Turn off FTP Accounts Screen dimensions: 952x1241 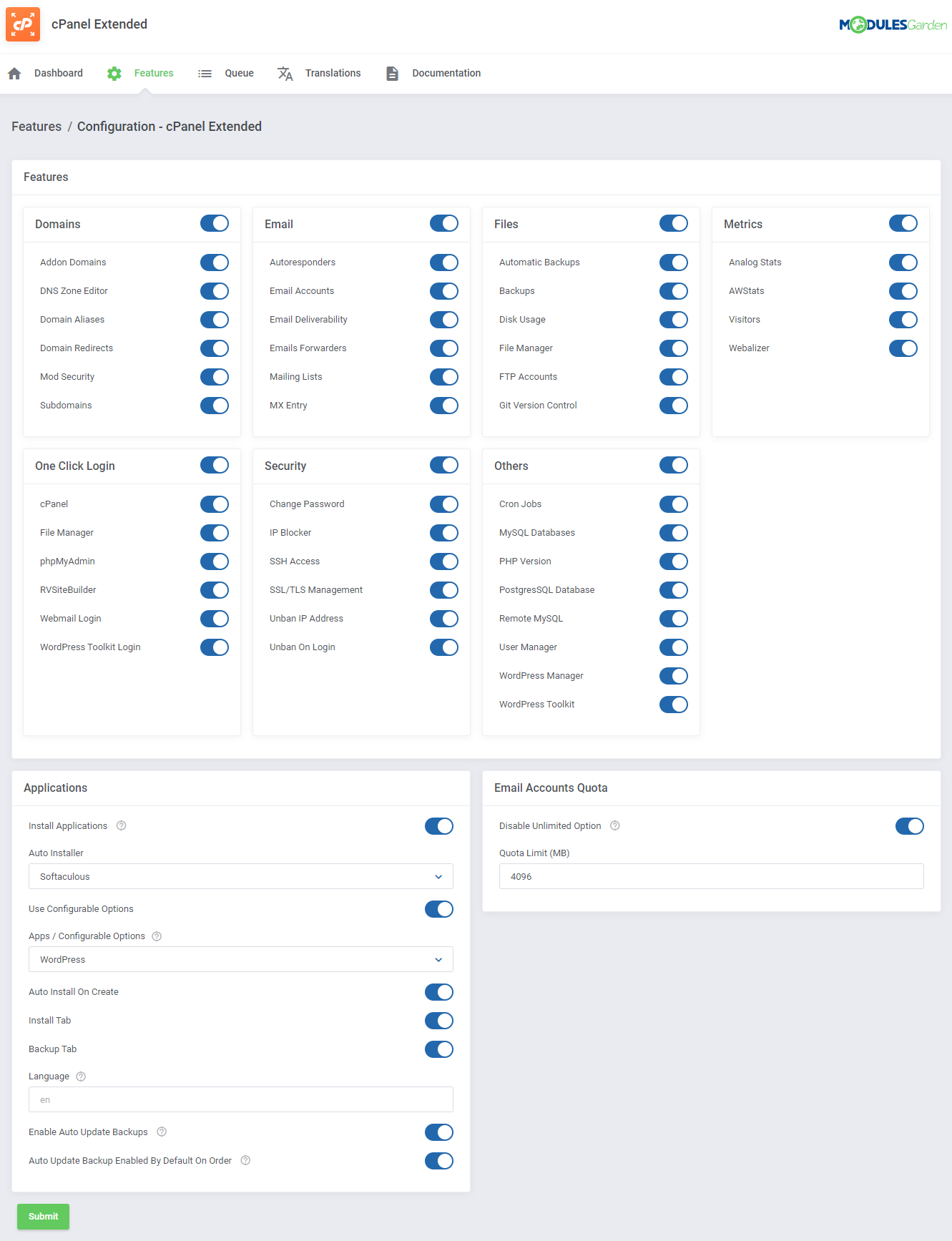(x=674, y=377)
